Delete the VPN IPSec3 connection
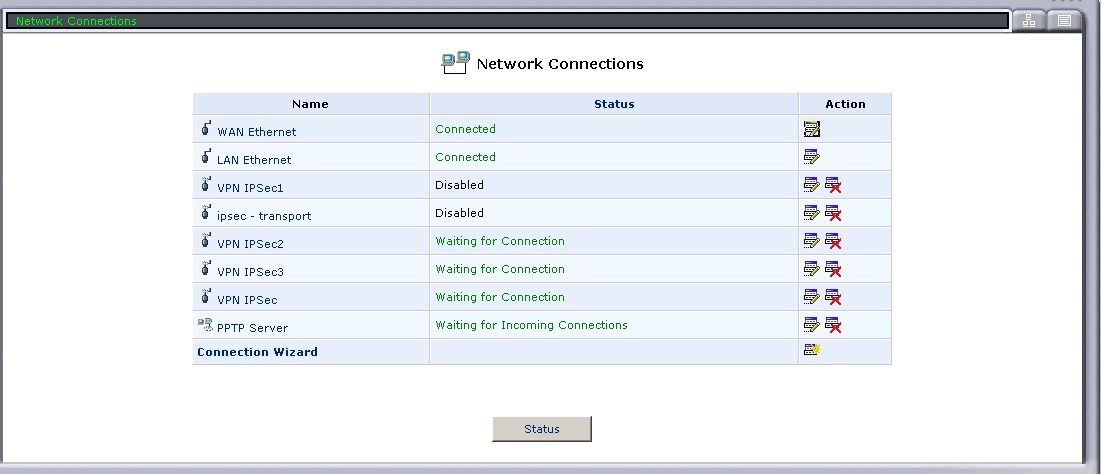The width and height of the screenshot is (1101, 474). click(x=832, y=269)
